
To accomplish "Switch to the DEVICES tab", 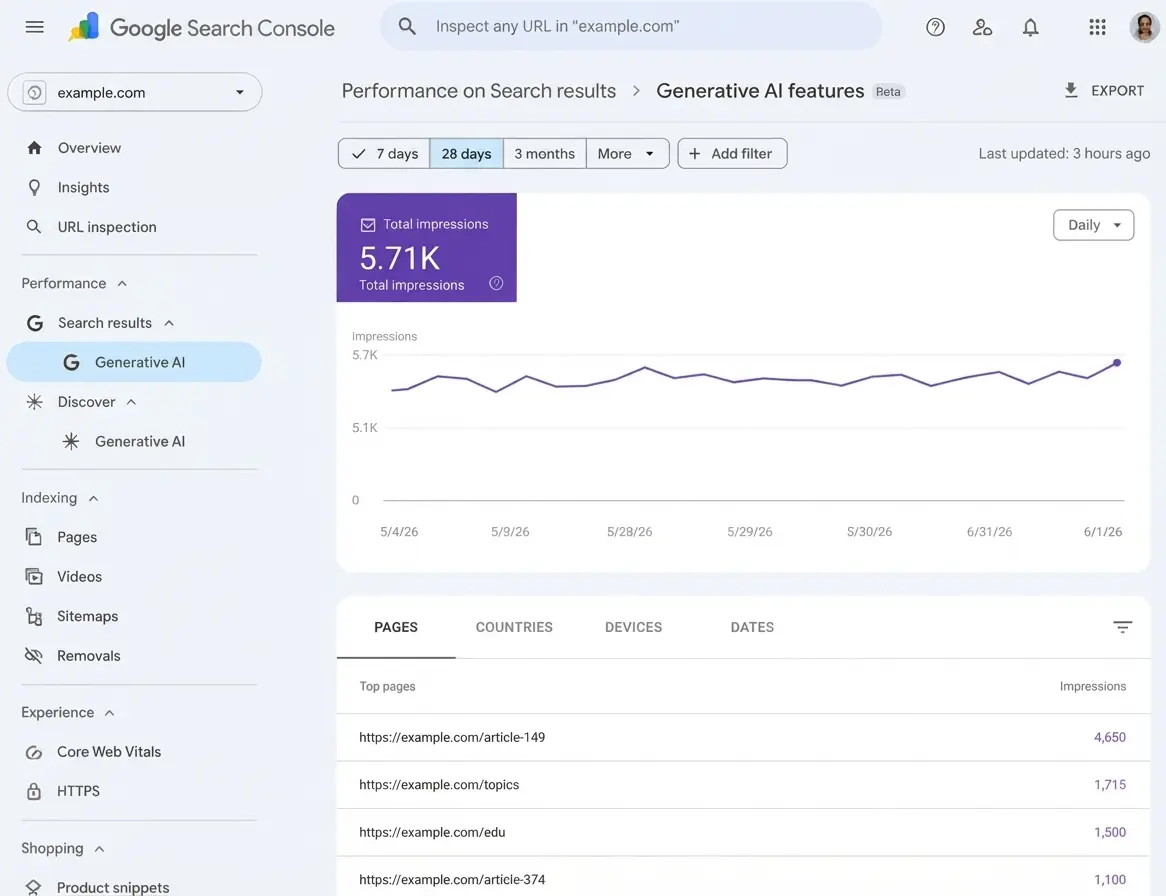I will click(x=633, y=627).
